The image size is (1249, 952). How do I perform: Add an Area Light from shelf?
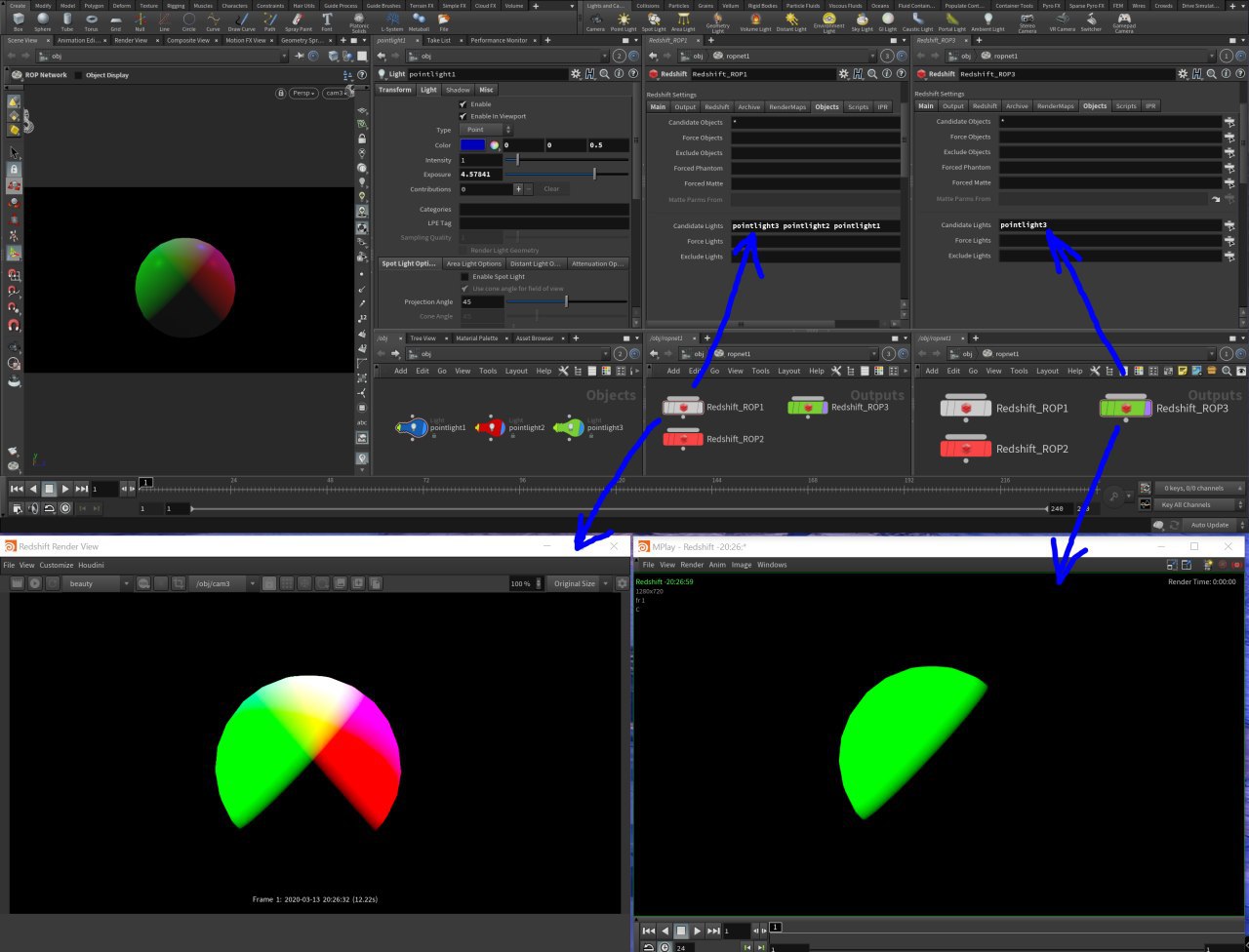(683, 21)
